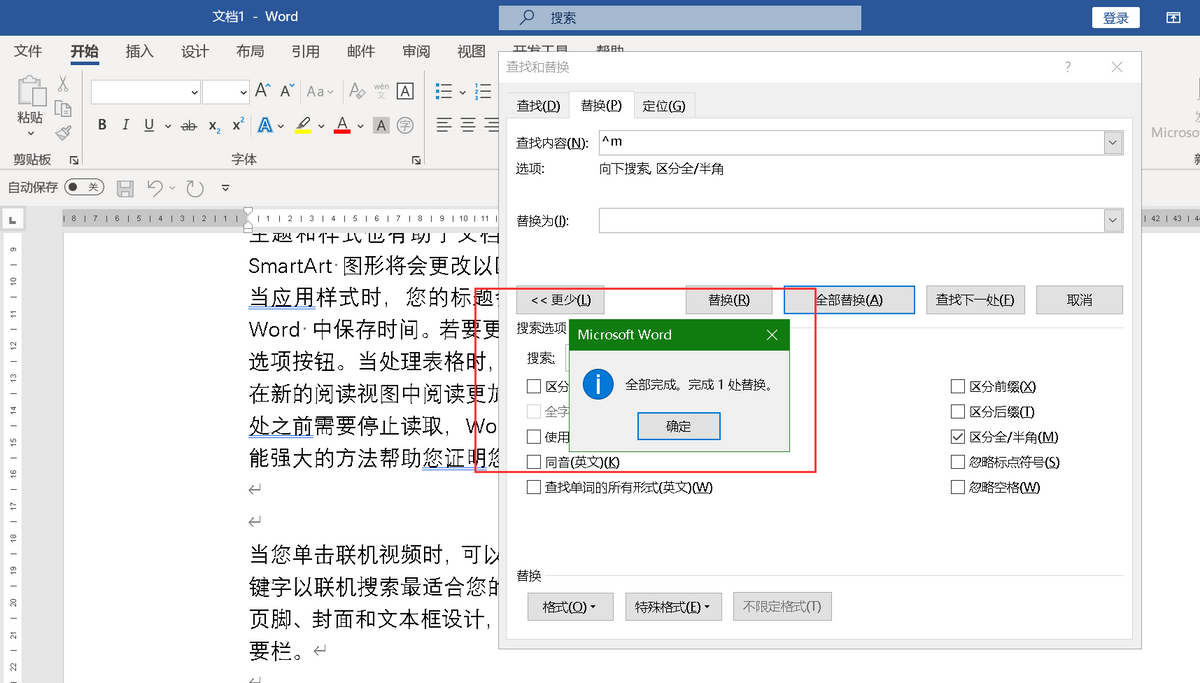
Task: Expand the highlight color arrow
Action: click(320, 126)
